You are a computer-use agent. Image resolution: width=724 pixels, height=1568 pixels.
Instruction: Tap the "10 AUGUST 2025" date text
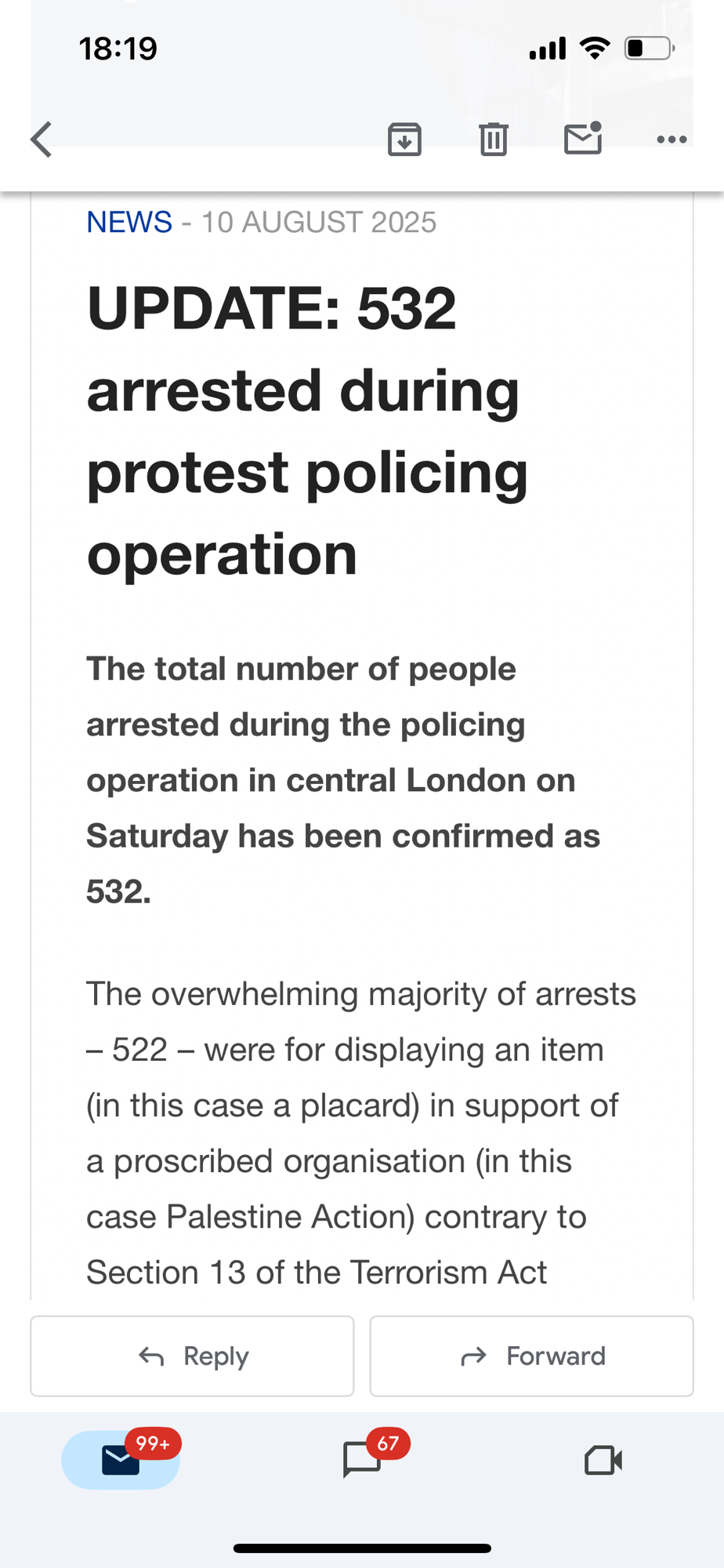pyautogui.click(x=319, y=223)
